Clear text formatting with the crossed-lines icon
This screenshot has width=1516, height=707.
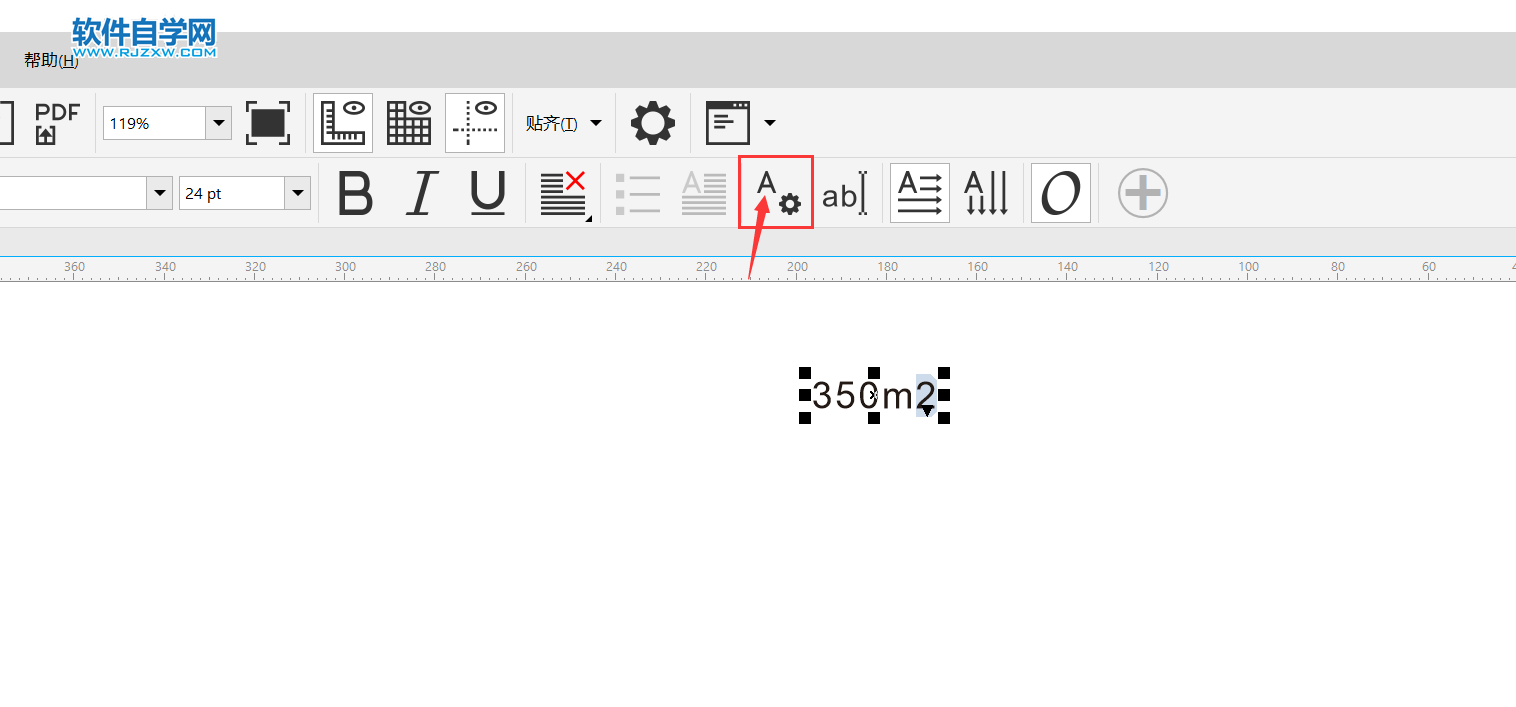coord(562,193)
